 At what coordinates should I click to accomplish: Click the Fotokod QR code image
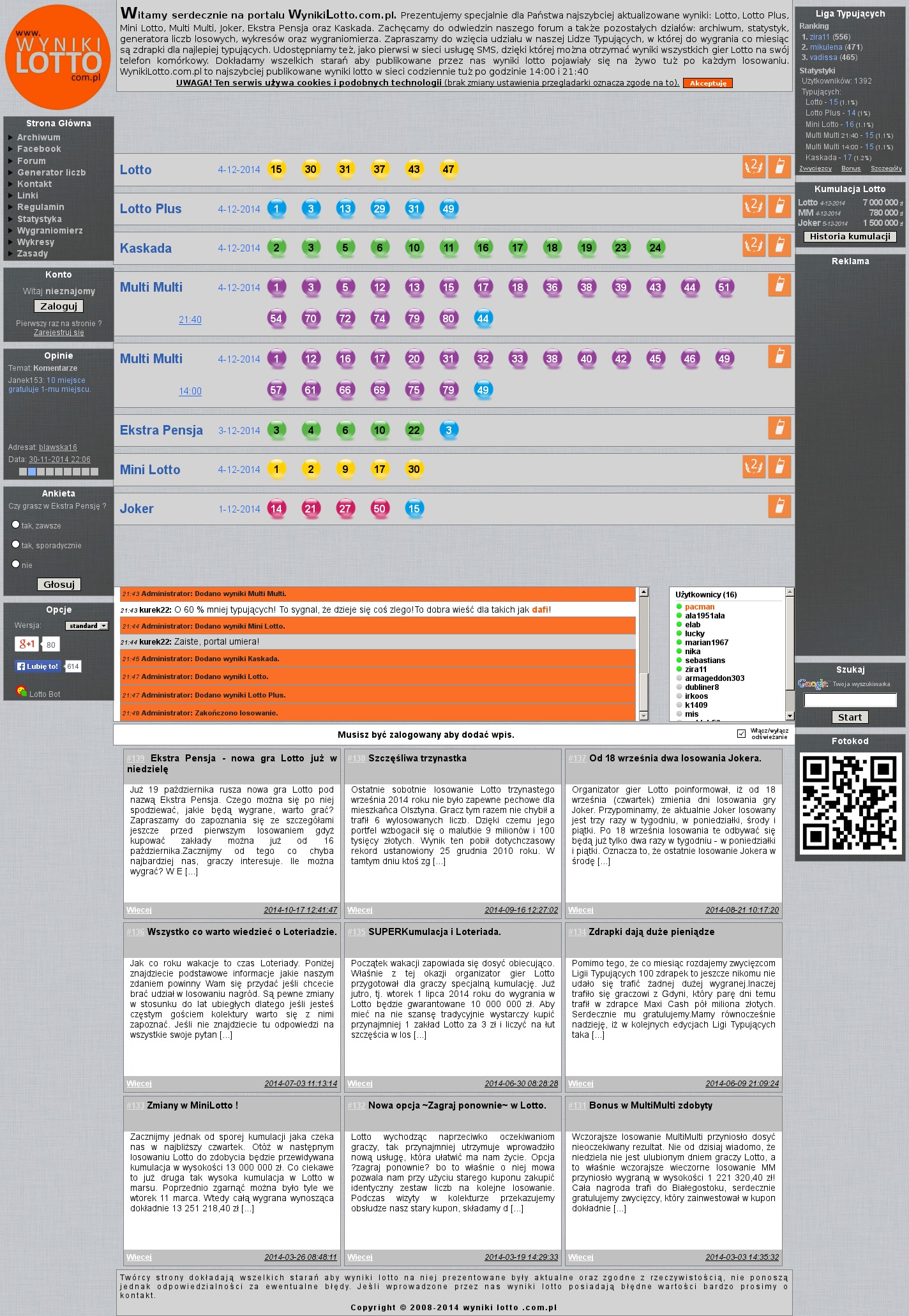coord(850,803)
